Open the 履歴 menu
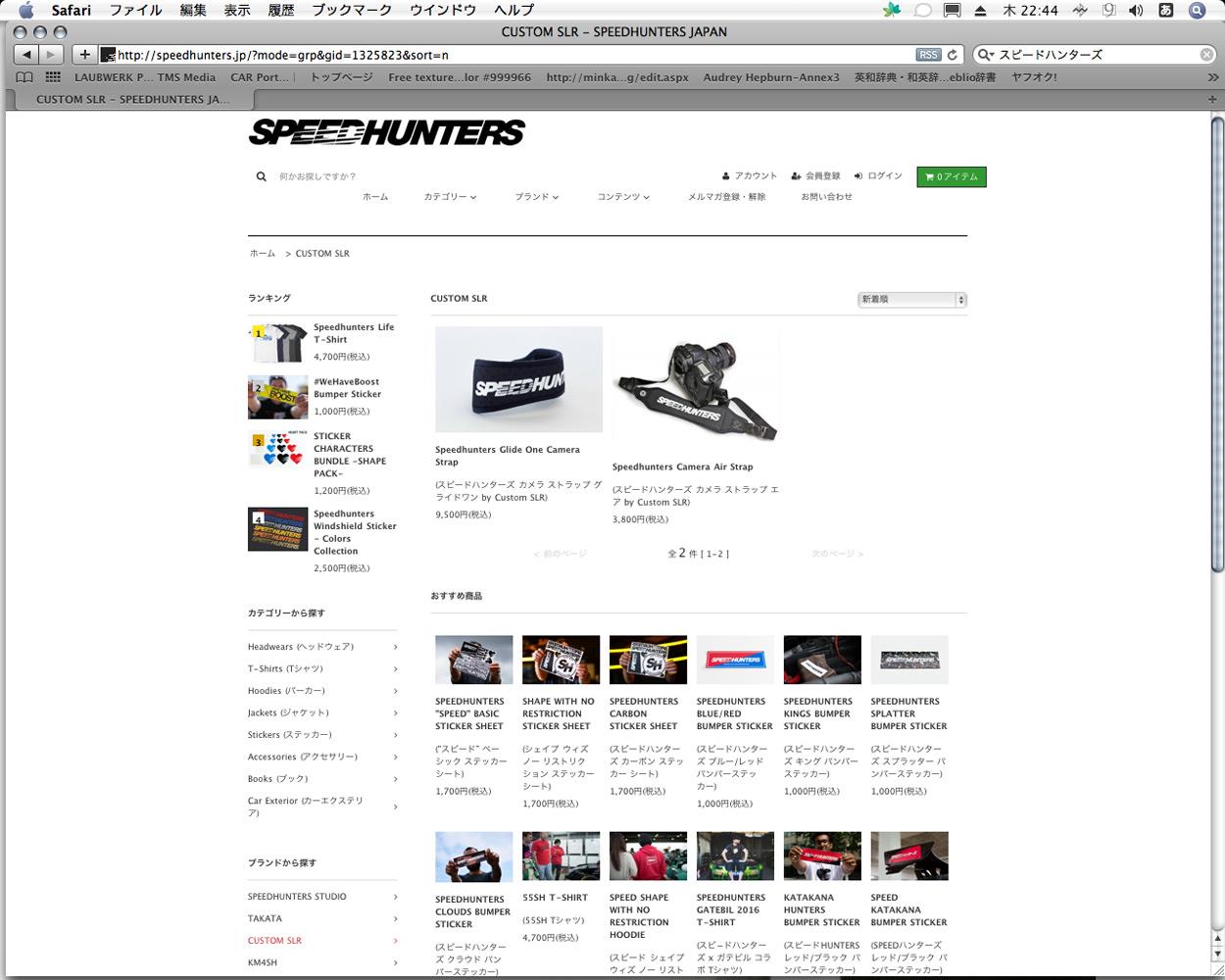 281,10
